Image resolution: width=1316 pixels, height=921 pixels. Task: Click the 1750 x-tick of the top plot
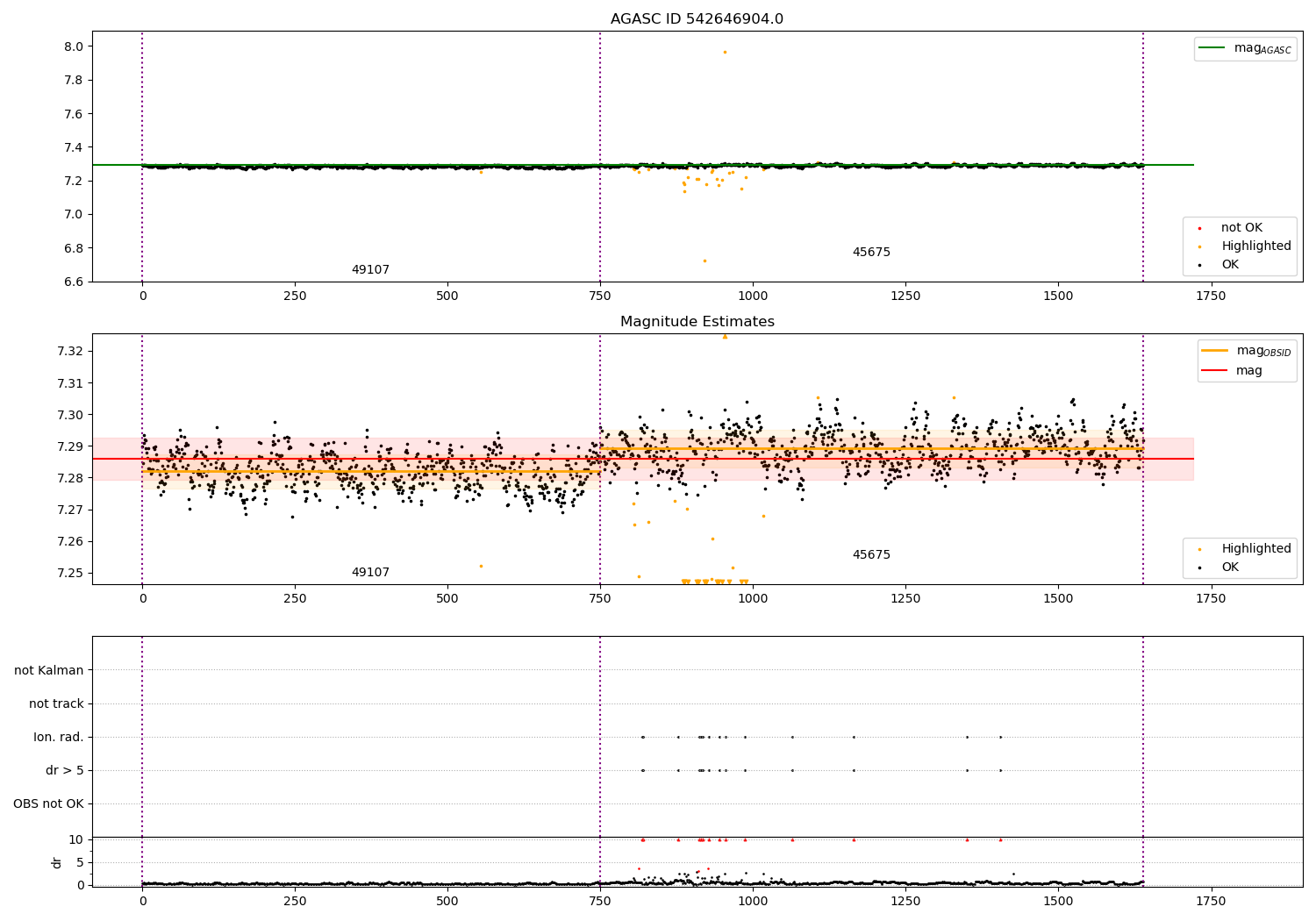point(1211,296)
